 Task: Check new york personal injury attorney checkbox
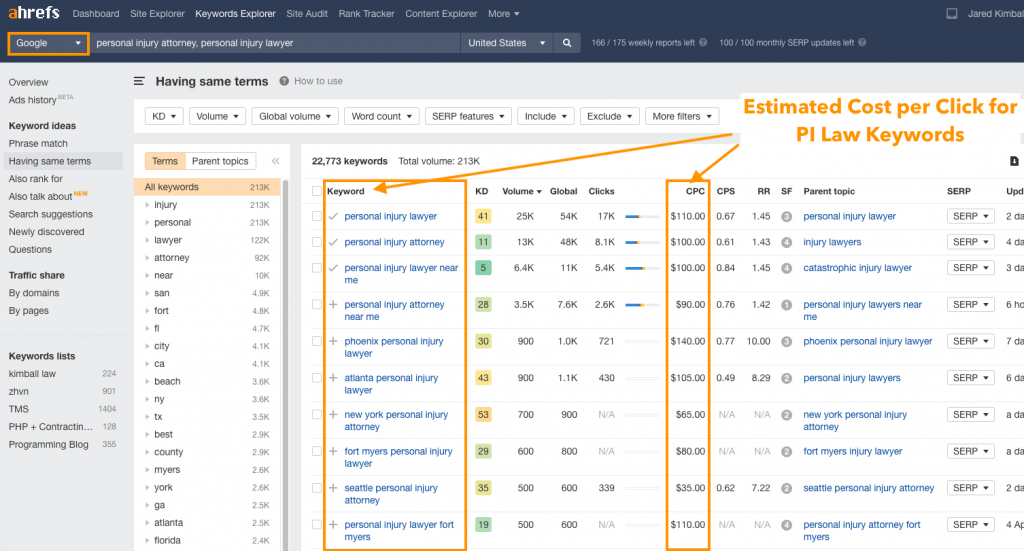click(317, 414)
